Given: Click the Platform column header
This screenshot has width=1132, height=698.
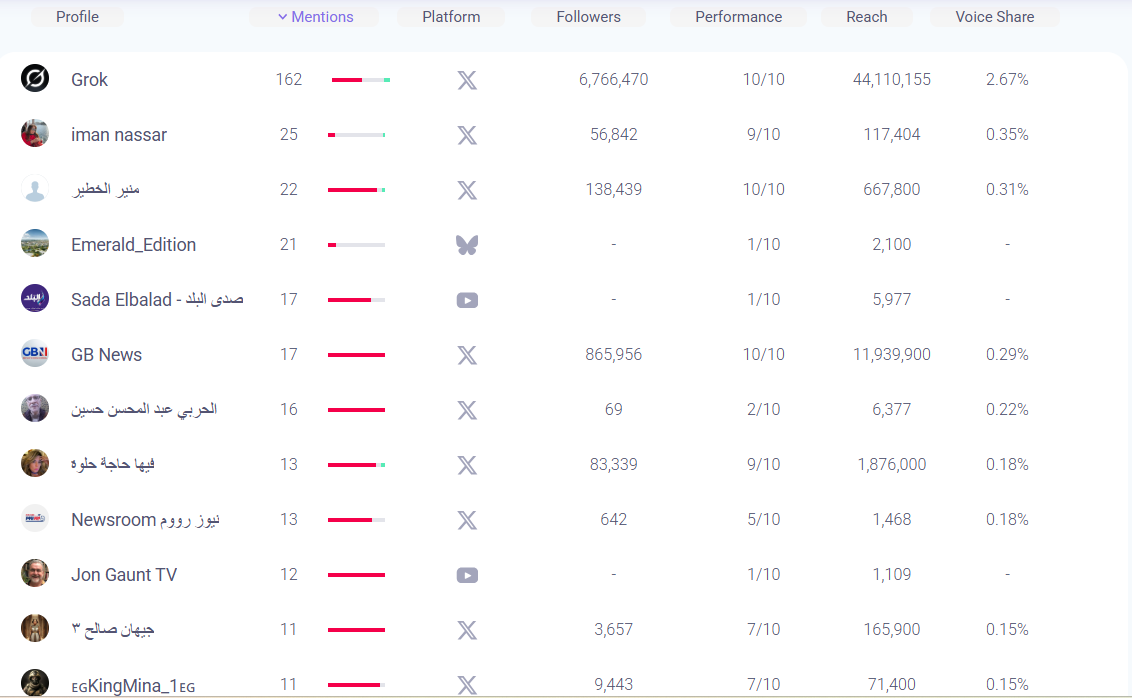Looking at the screenshot, I should point(451,17).
